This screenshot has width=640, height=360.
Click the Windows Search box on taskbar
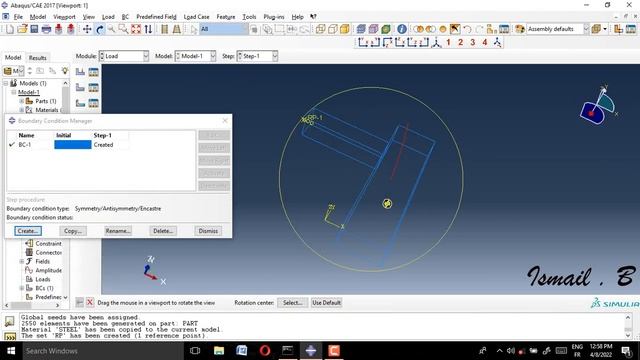(x=102, y=351)
